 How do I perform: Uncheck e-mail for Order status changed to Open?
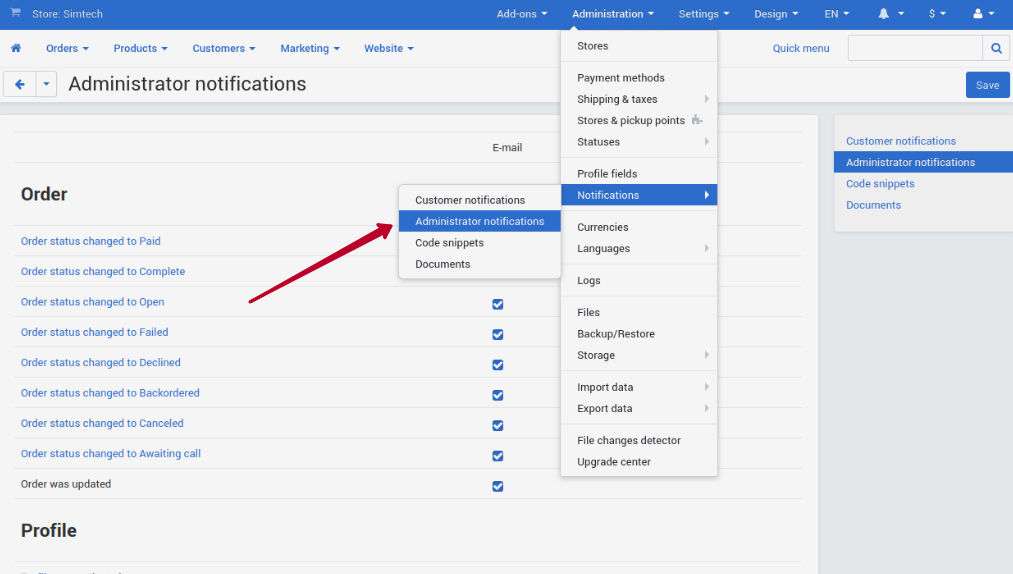tap(497, 304)
